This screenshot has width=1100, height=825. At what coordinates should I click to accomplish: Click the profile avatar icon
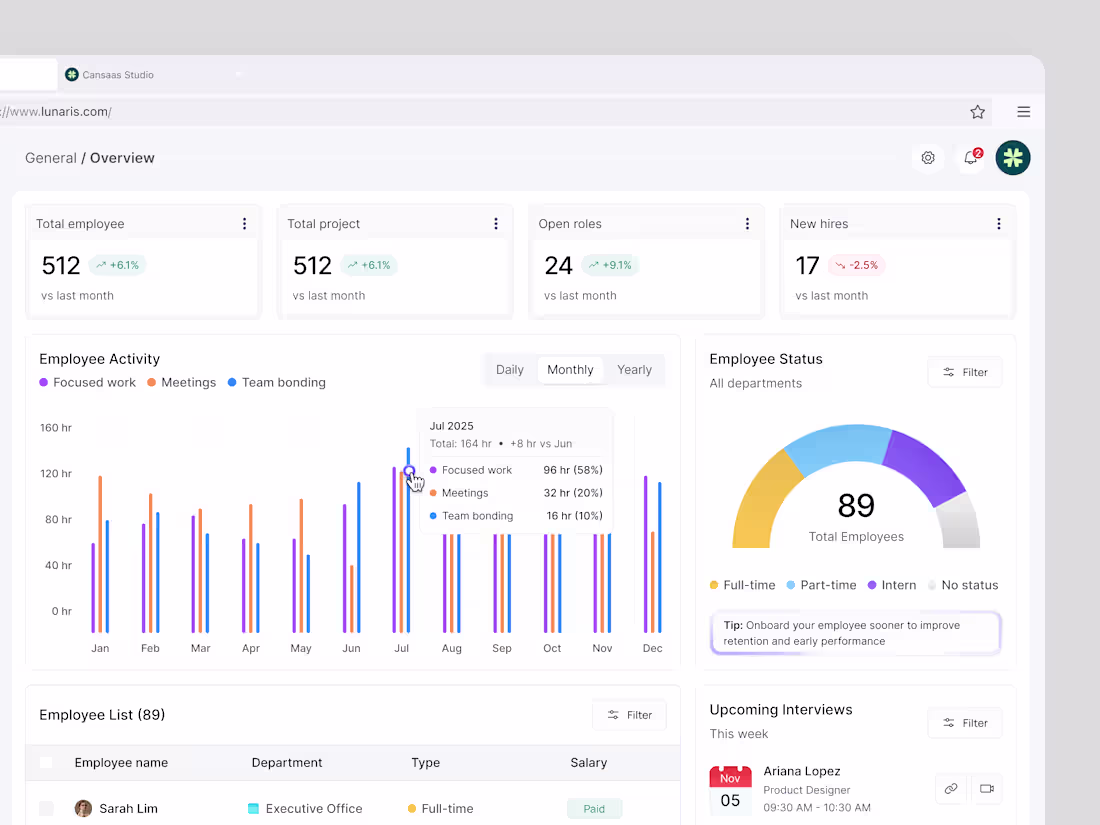pyautogui.click(x=1013, y=158)
